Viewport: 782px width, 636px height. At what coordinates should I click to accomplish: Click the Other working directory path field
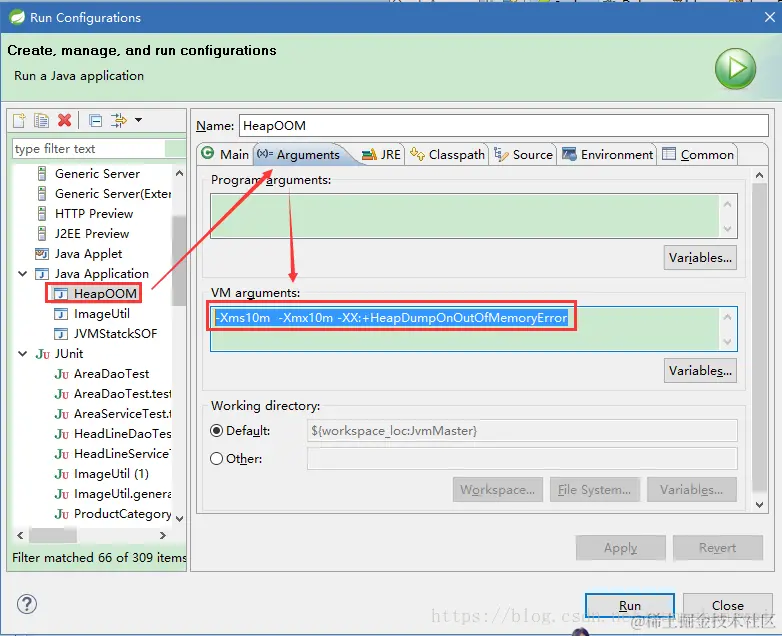click(x=522, y=458)
